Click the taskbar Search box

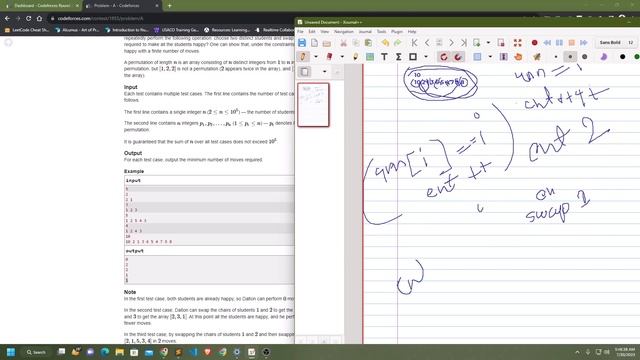36,352
